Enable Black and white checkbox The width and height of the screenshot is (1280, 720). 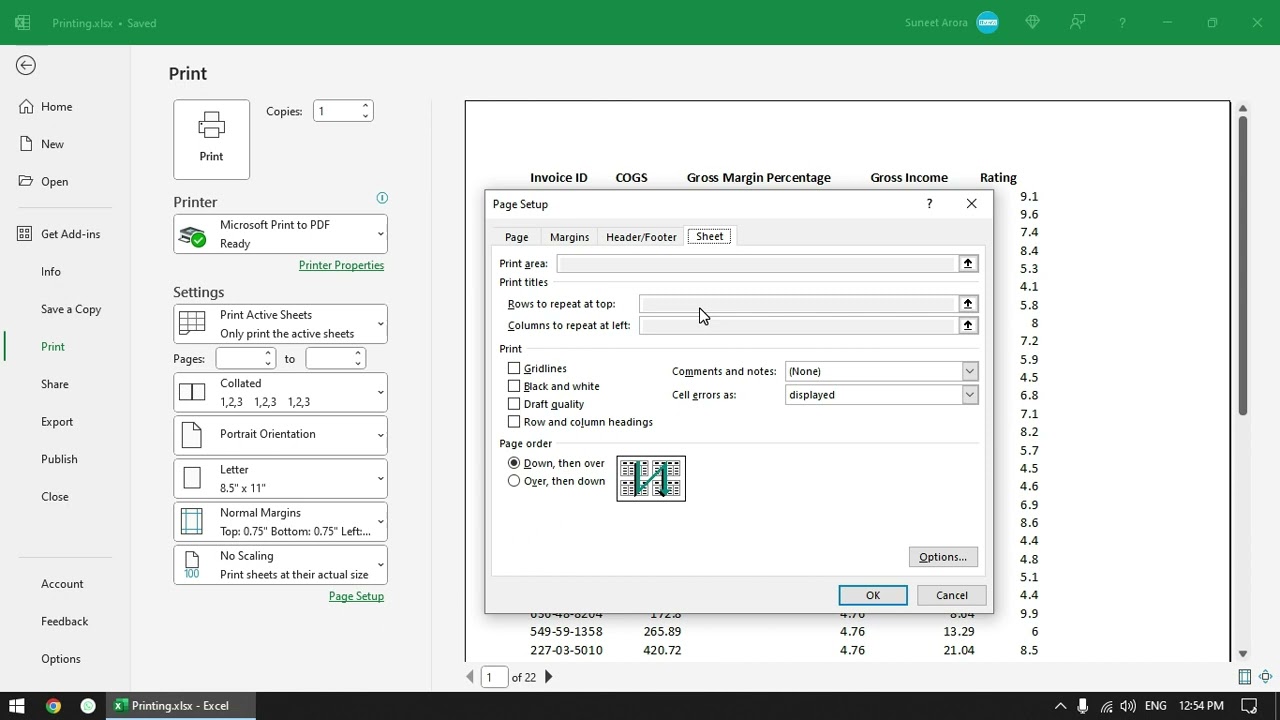coord(514,386)
